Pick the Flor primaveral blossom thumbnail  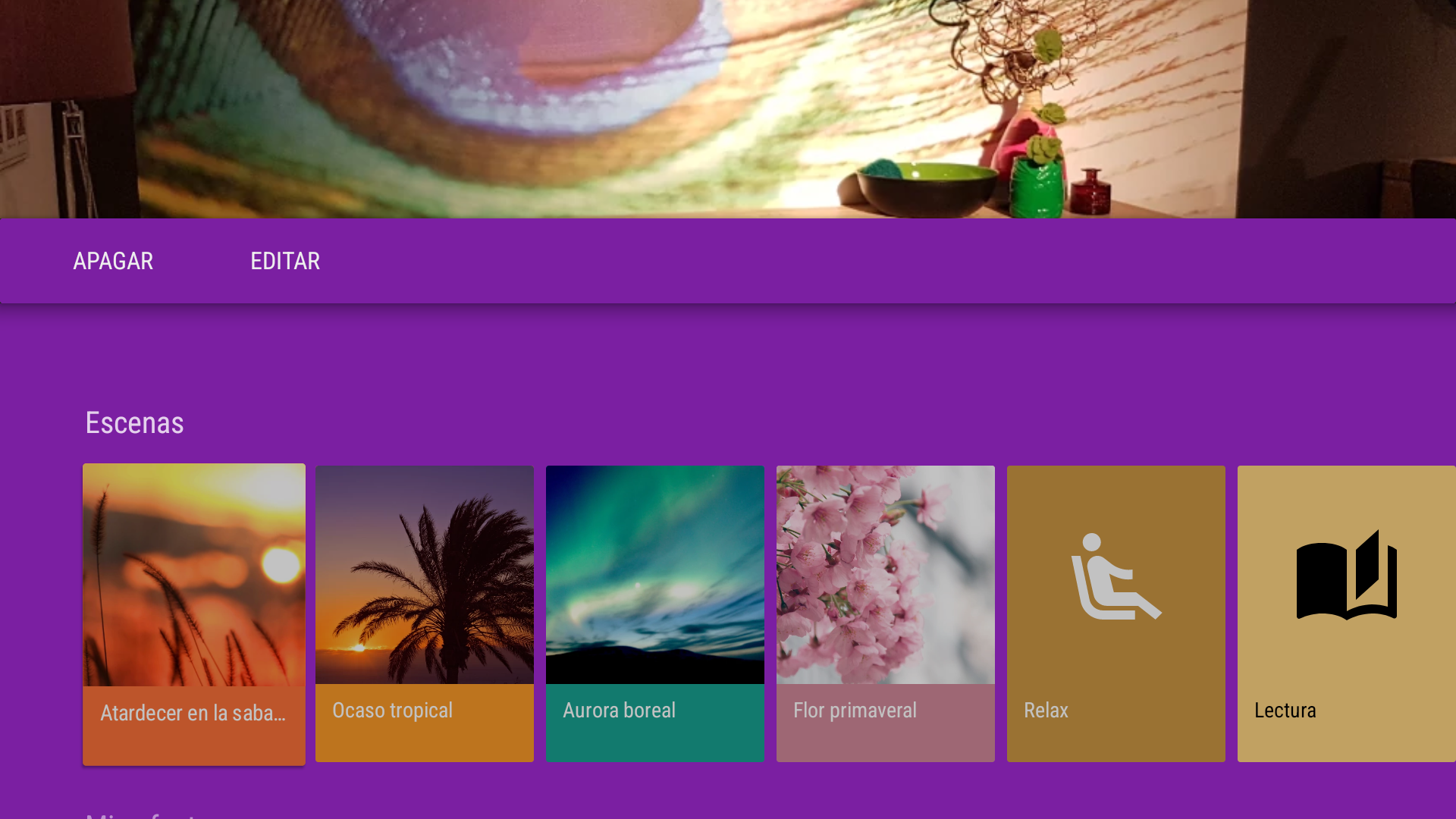pyautogui.click(x=886, y=575)
